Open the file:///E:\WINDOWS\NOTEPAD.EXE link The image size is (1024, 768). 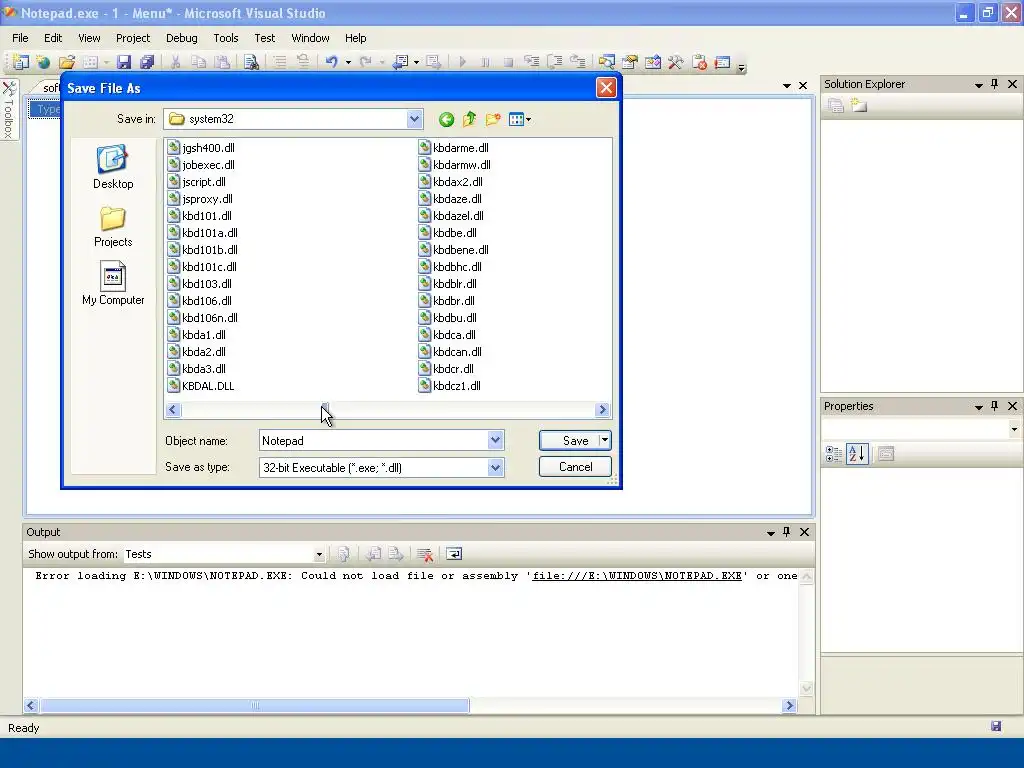point(637,575)
